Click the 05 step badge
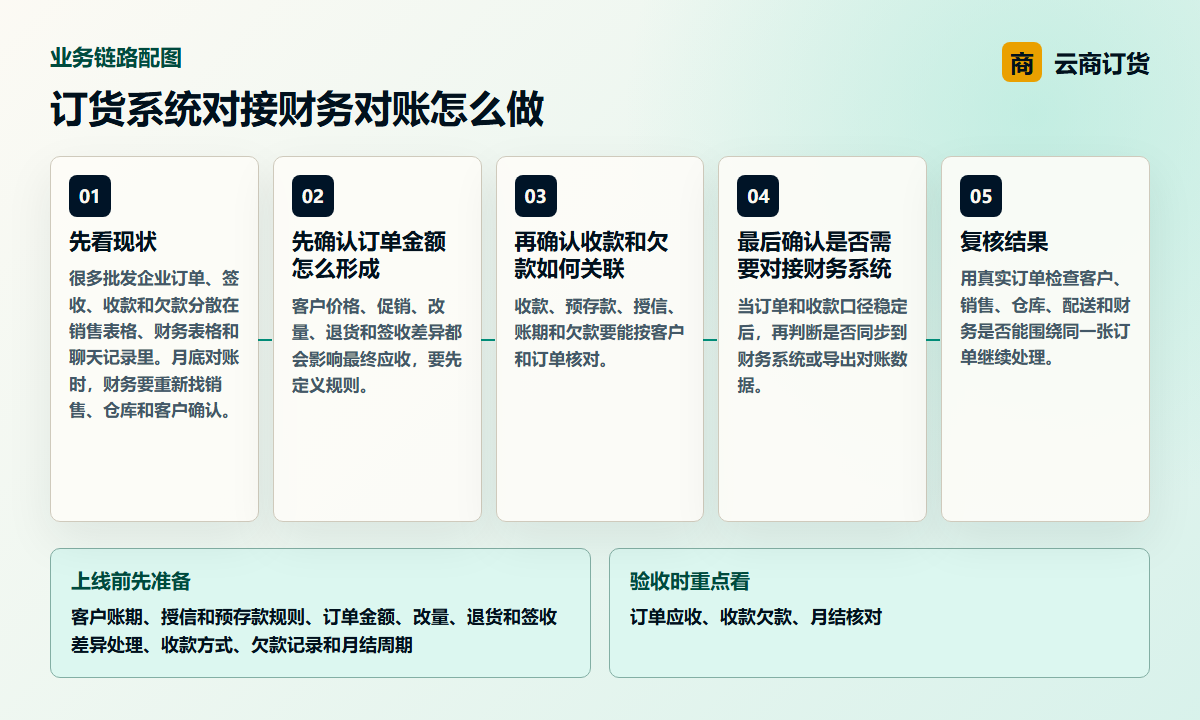The image size is (1200, 720). (981, 196)
